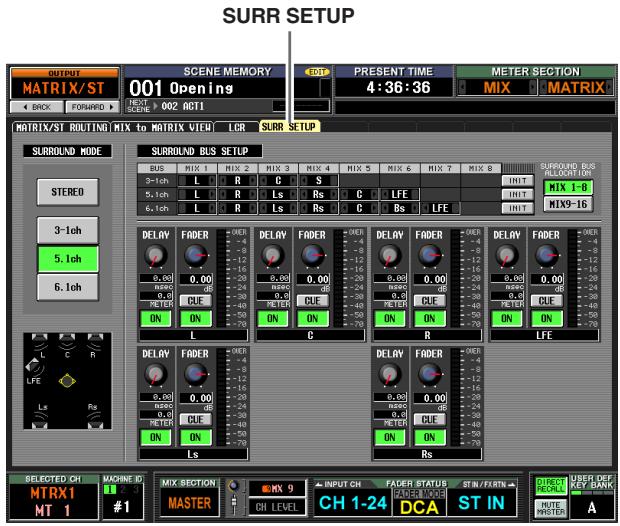Enable CUE on the LFE channel
This screenshot has height=526, width=620.
(x=546, y=301)
